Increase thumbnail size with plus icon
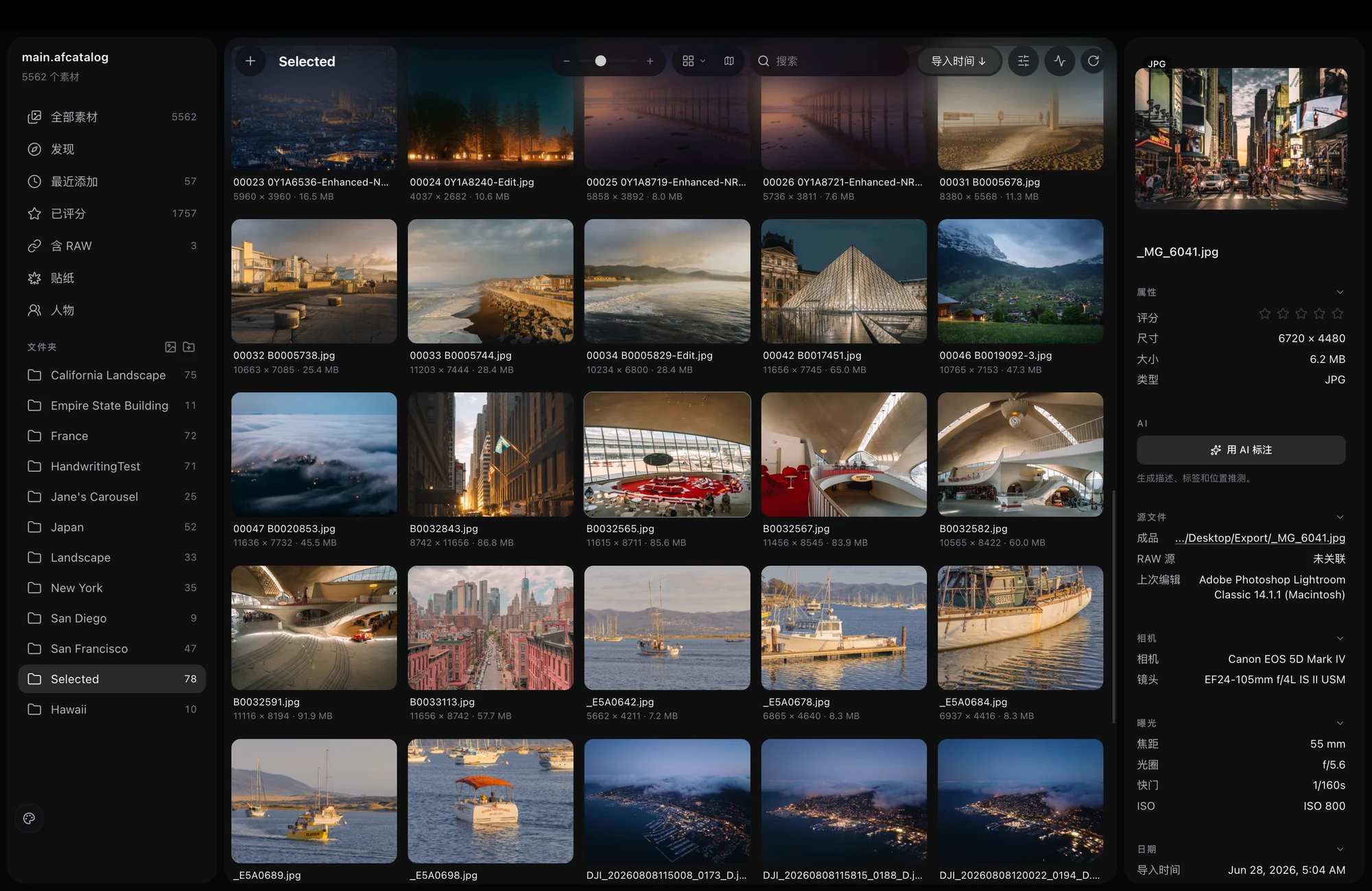1372x891 pixels. click(x=650, y=61)
